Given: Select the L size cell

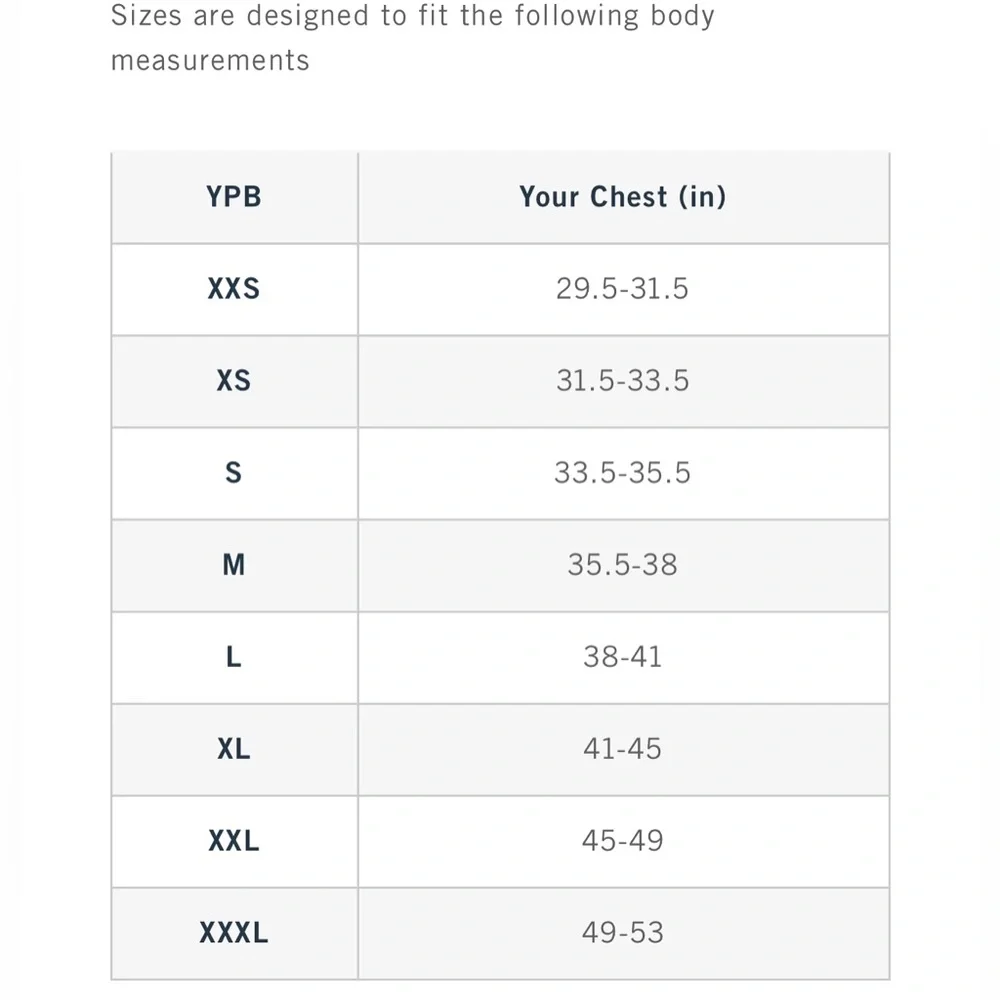Looking at the screenshot, I should (x=234, y=657).
